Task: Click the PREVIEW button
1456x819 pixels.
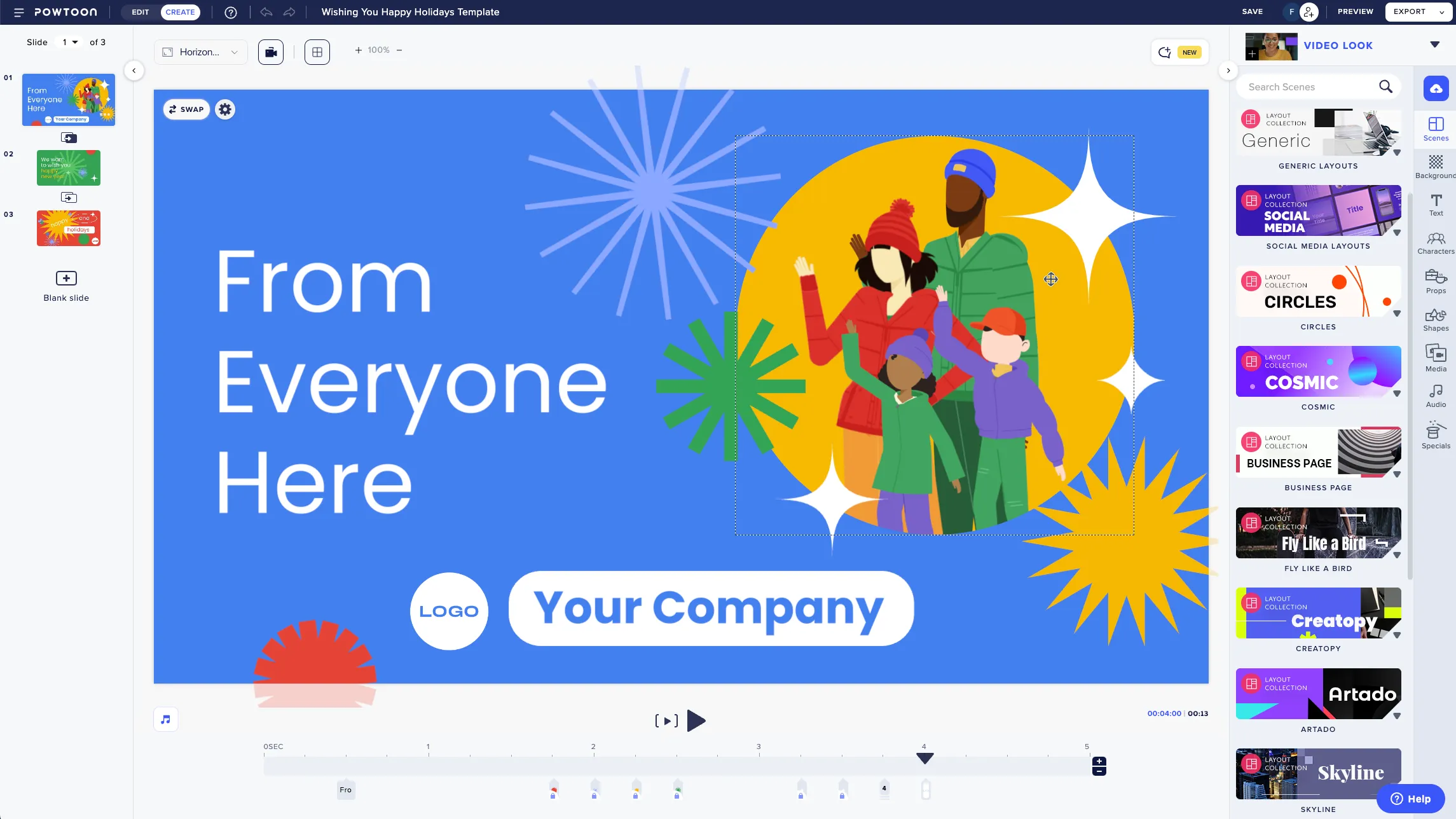Action: pyautogui.click(x=1355, y=11)
